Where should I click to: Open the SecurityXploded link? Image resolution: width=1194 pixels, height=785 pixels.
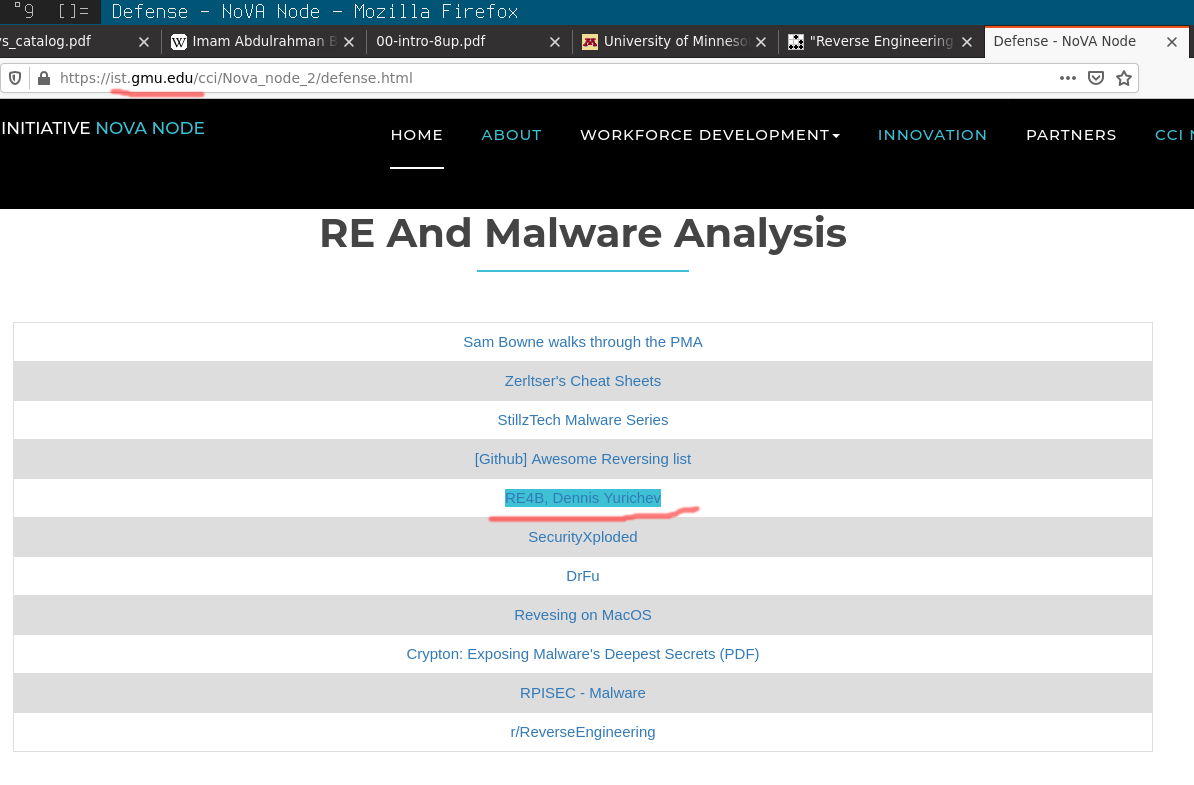[x=583, y=537]
